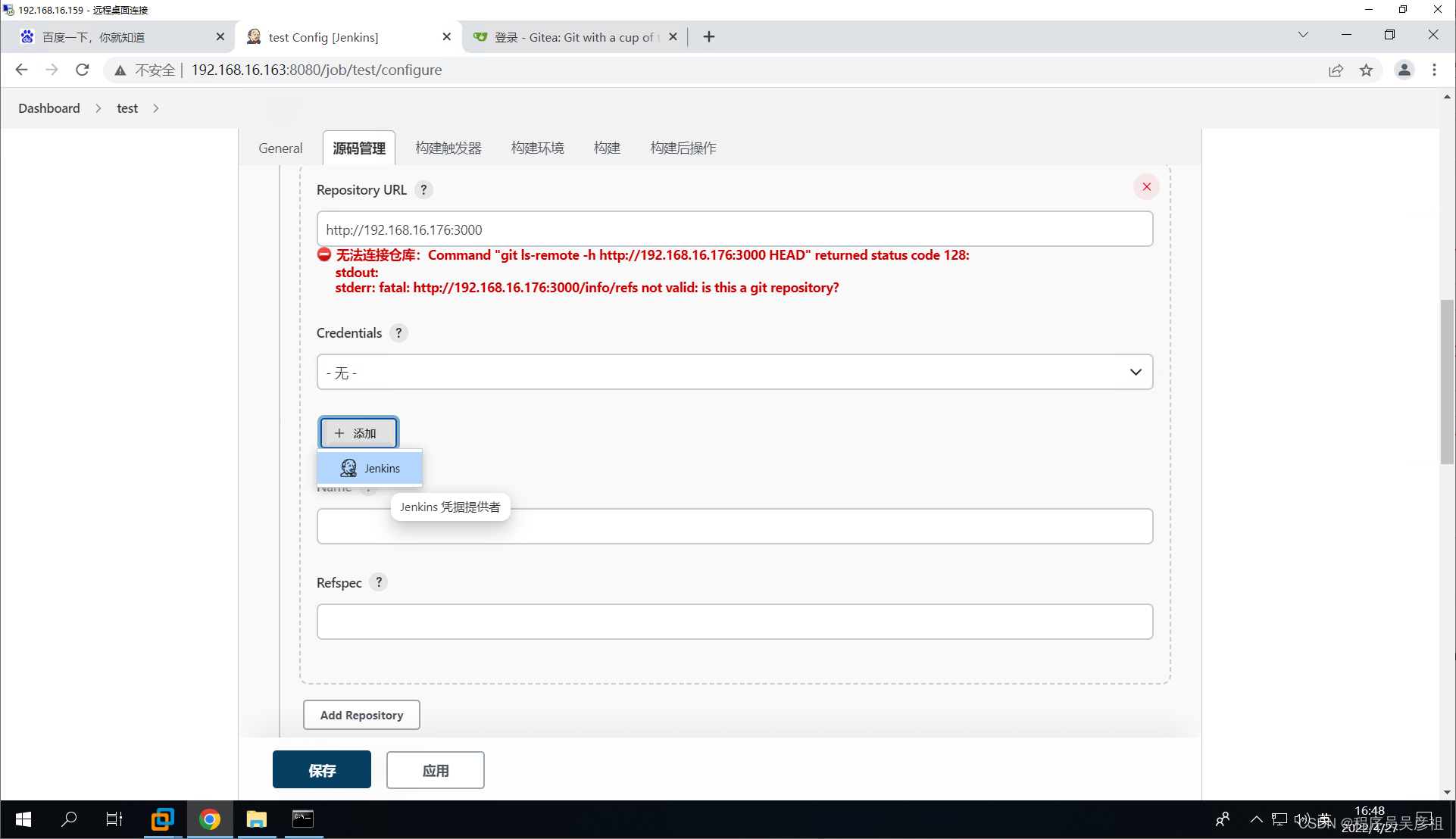The height and width of the screenshot is (839, 1456).
Task: Open help for Refspec
Action: (x=379, y=582)
